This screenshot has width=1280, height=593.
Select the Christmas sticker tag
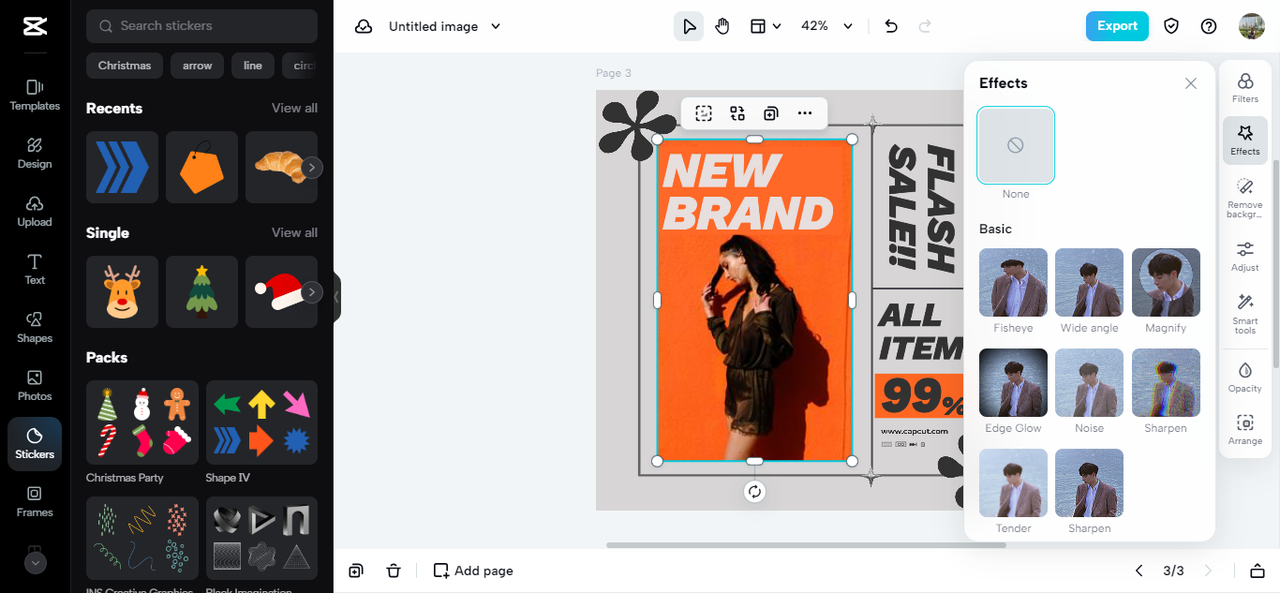click(125, 66)
